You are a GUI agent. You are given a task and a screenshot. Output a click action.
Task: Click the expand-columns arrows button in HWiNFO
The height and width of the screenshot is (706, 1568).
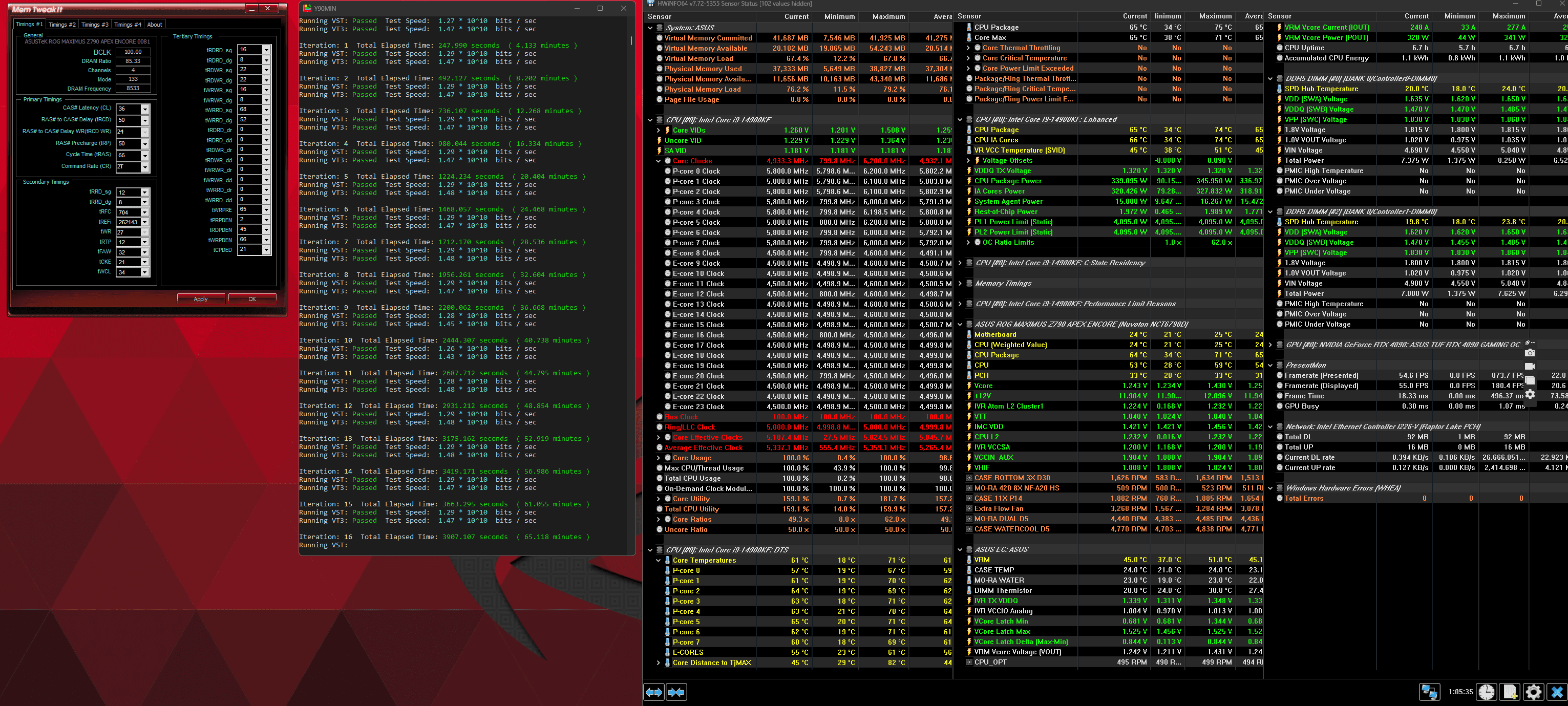point(654,692)
